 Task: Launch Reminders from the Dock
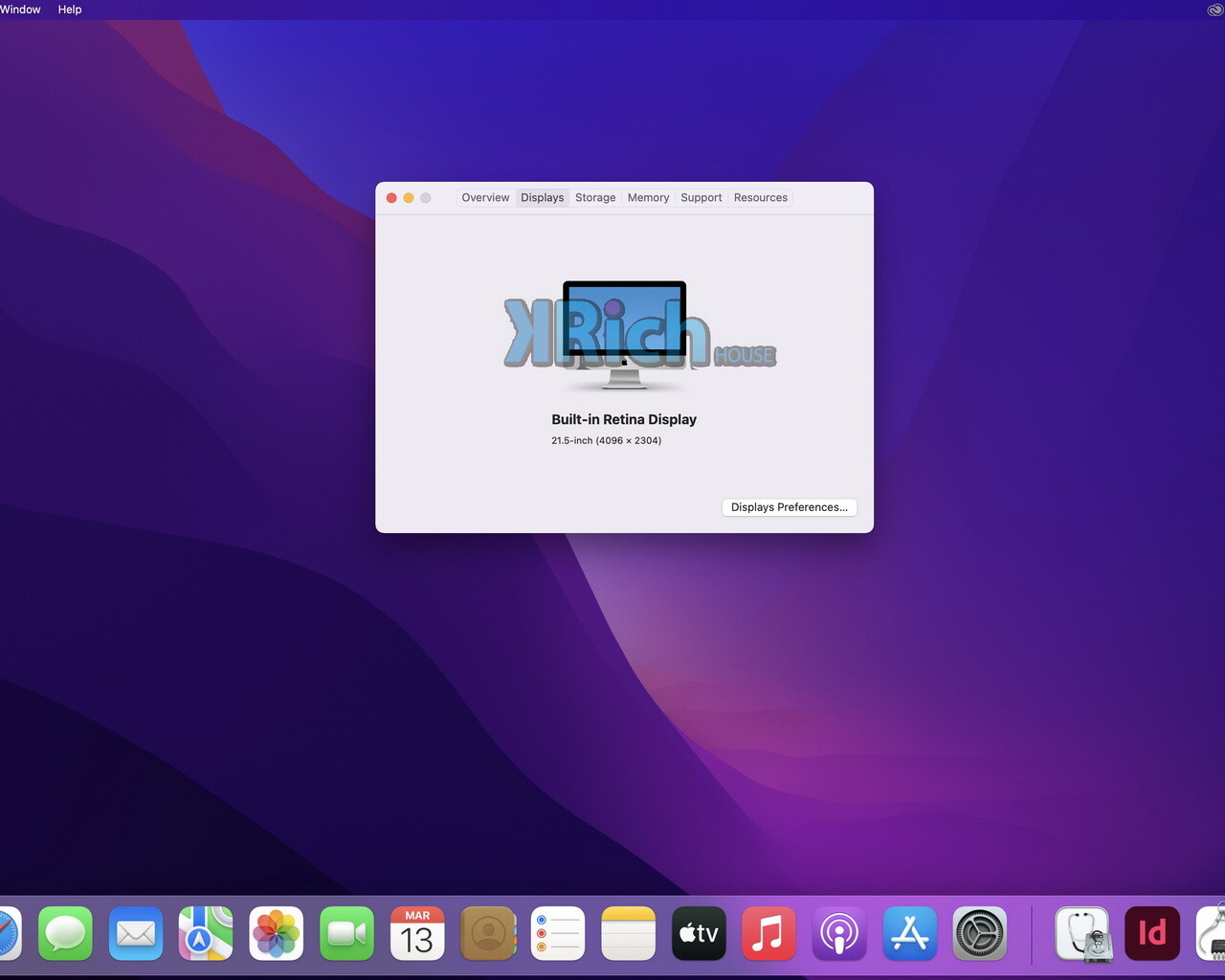pyautogui.click(x=558, y=933)
